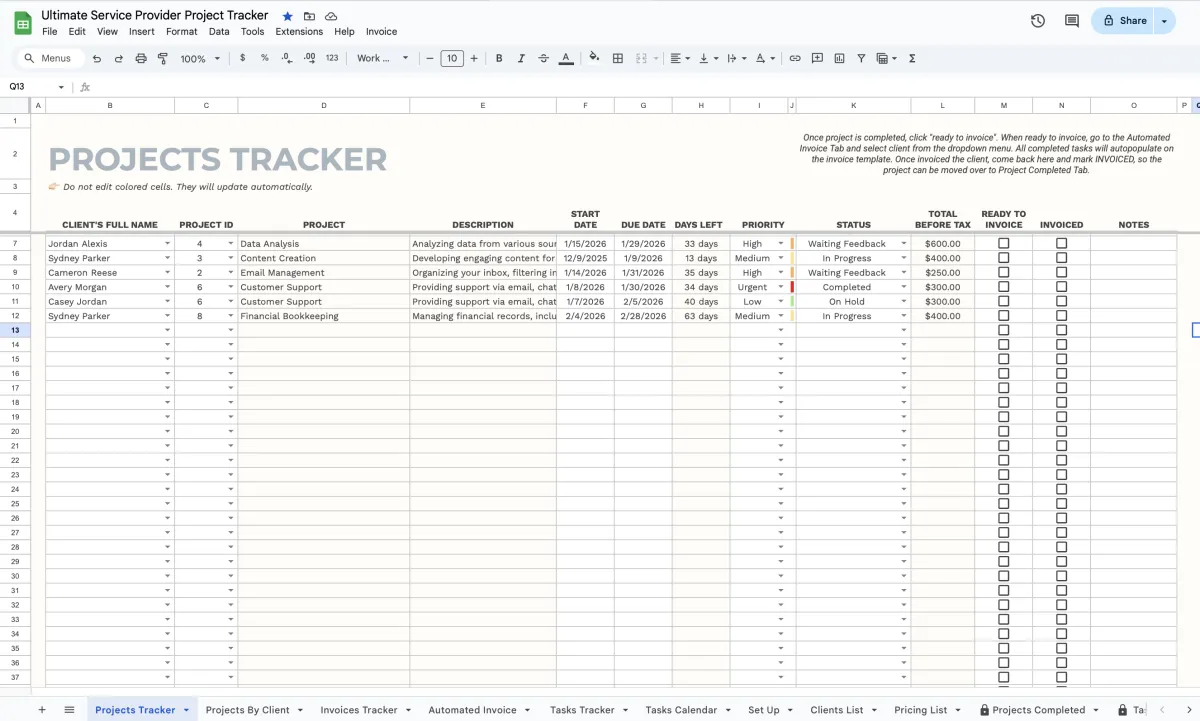Open the all sheets list icon

(69, 710)
